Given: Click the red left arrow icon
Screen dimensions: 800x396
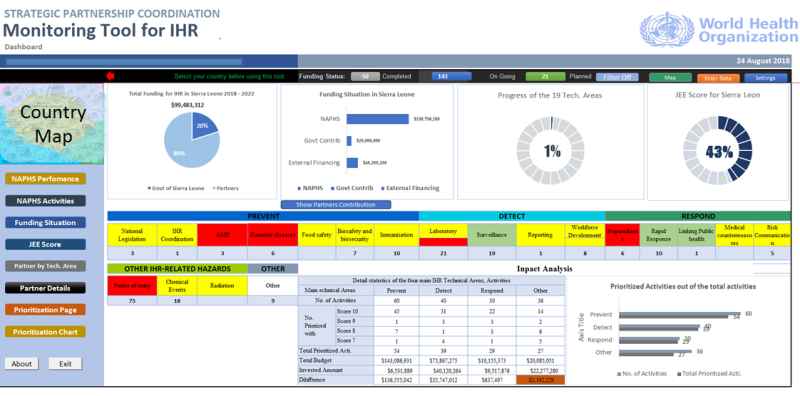Looking at the screenshot, I should tap(110, 77).
